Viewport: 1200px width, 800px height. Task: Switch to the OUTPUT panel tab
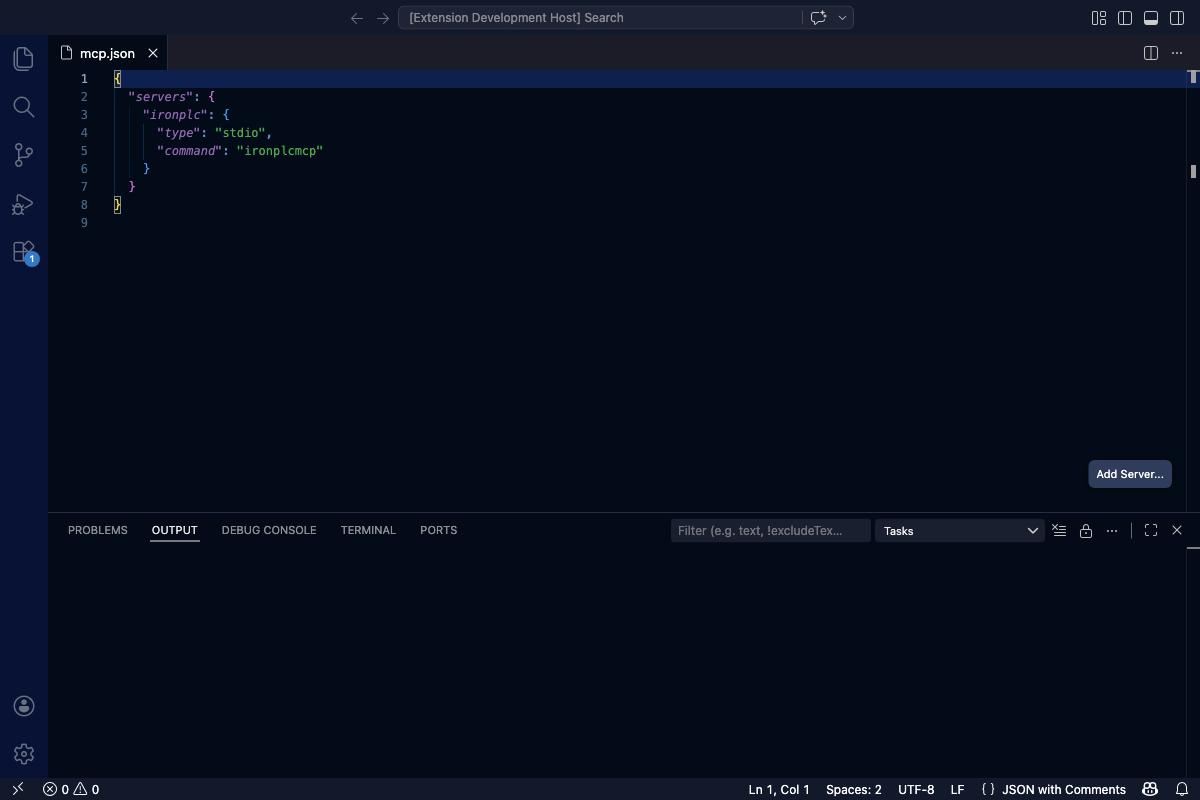coord(175,530)
